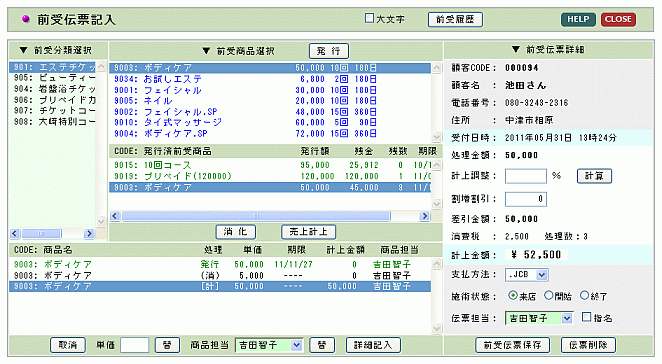Image resolution: width=662 pixels, height=364 pixels.
Task: Click the 前受伝票保存 button
Action: (513, 345)
